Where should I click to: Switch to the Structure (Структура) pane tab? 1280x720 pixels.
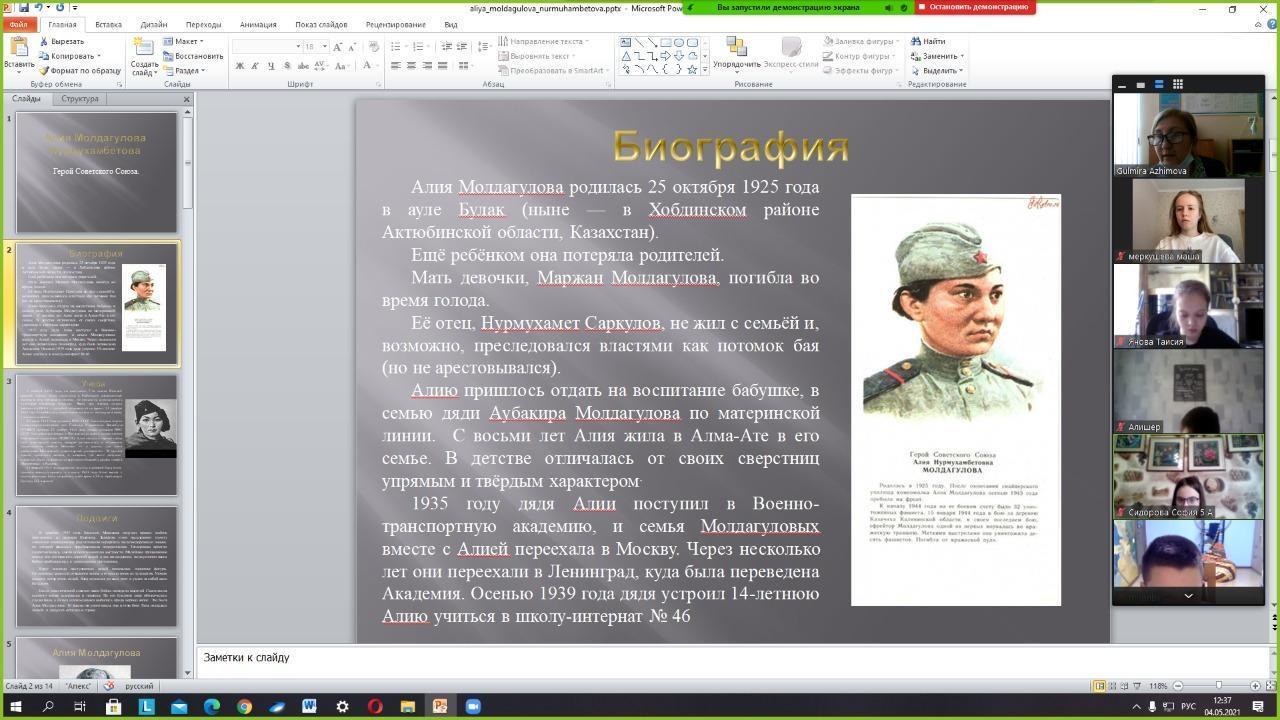80,99
